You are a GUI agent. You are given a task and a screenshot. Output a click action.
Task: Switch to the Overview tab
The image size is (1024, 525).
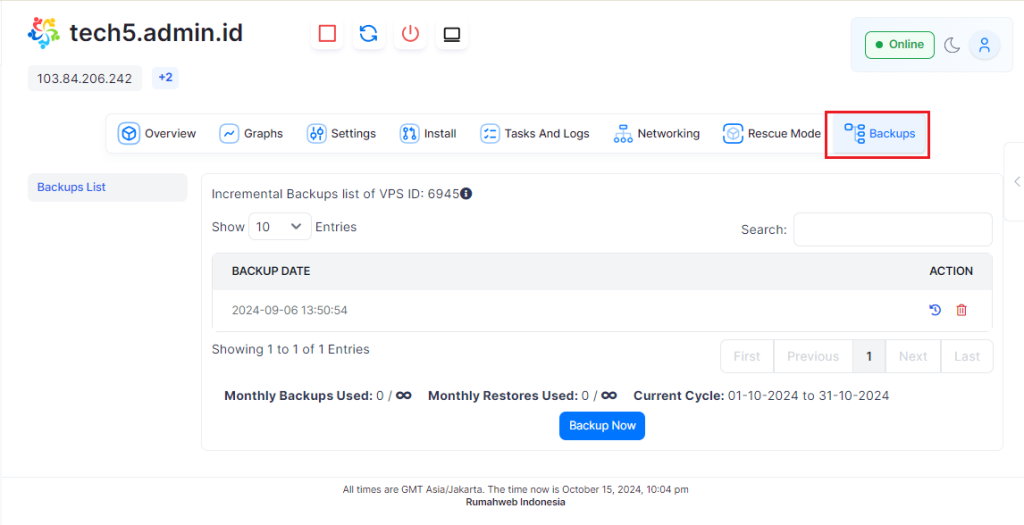[x=157, y=134]
